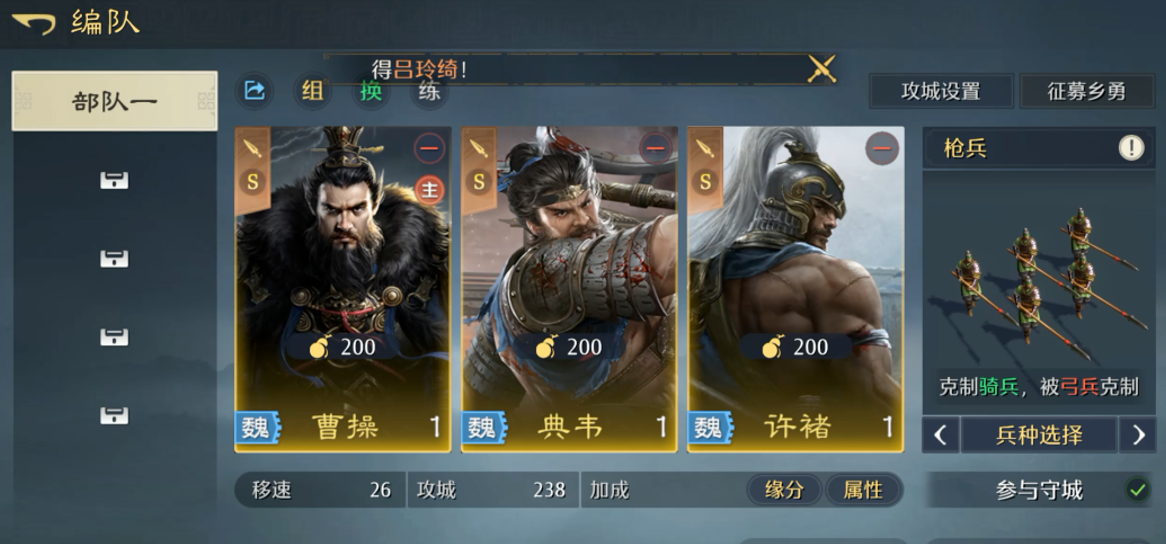Select the 部队一 tab
The height and width of the screenshot is (544, 1166).
pos(115,101)
